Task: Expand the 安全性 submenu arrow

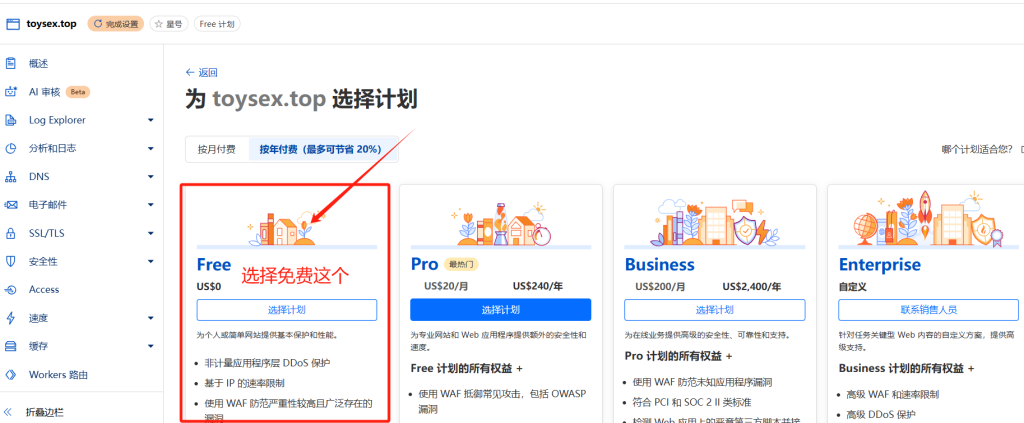Action: coord(151,262)
